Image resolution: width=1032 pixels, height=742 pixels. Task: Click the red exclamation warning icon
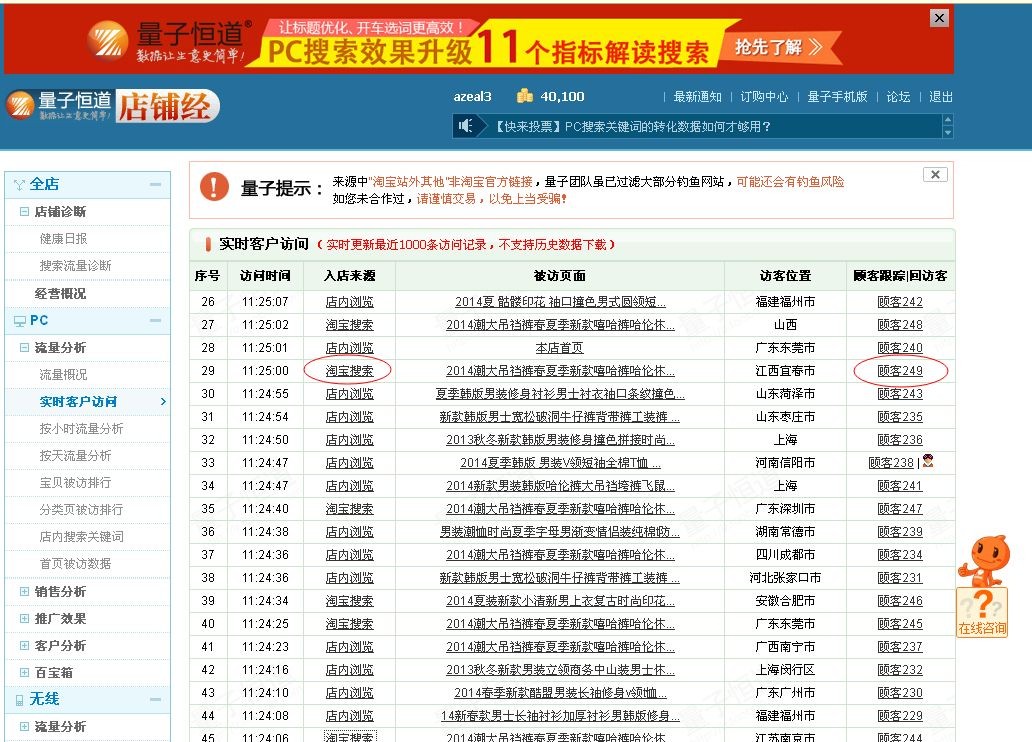pyautogui.click(x=214, y=187)
